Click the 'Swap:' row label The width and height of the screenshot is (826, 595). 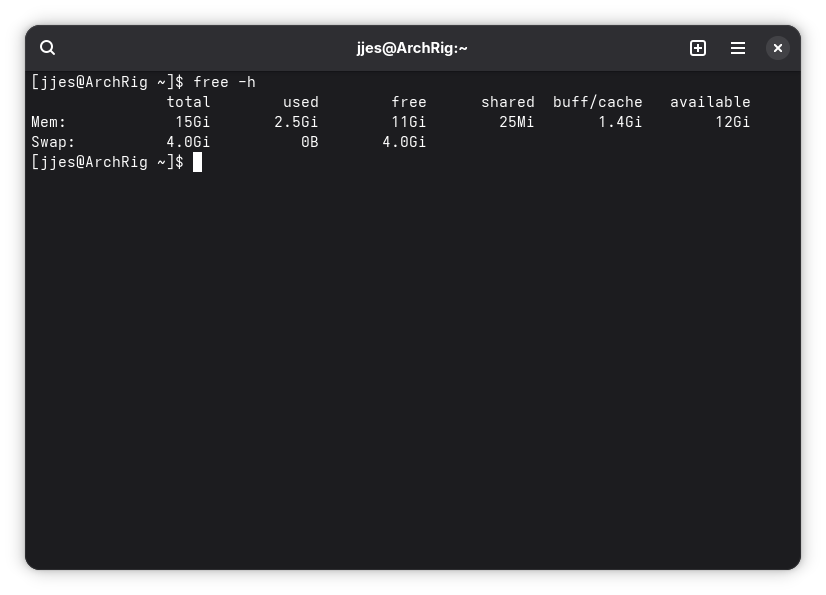tap(53, 142)
